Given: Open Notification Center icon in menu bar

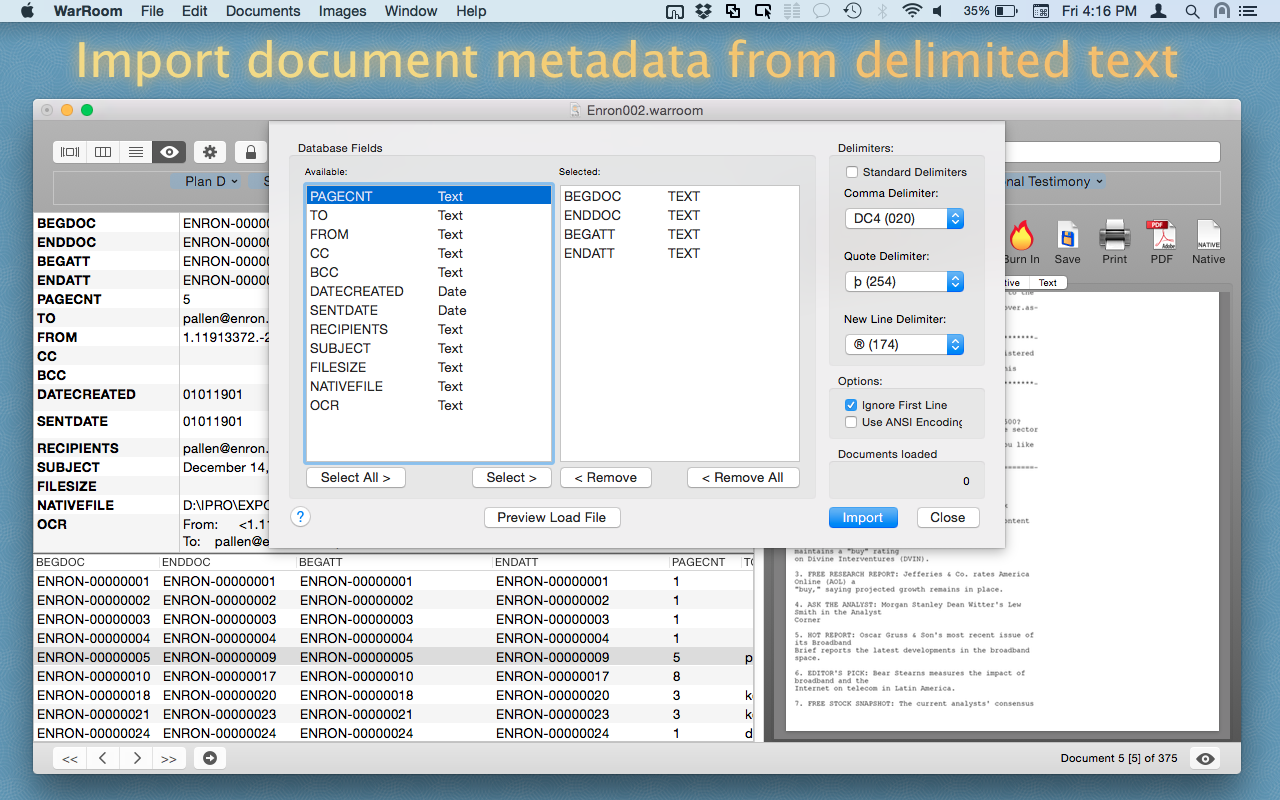Looking at the screenshot, I should 1250,11.
